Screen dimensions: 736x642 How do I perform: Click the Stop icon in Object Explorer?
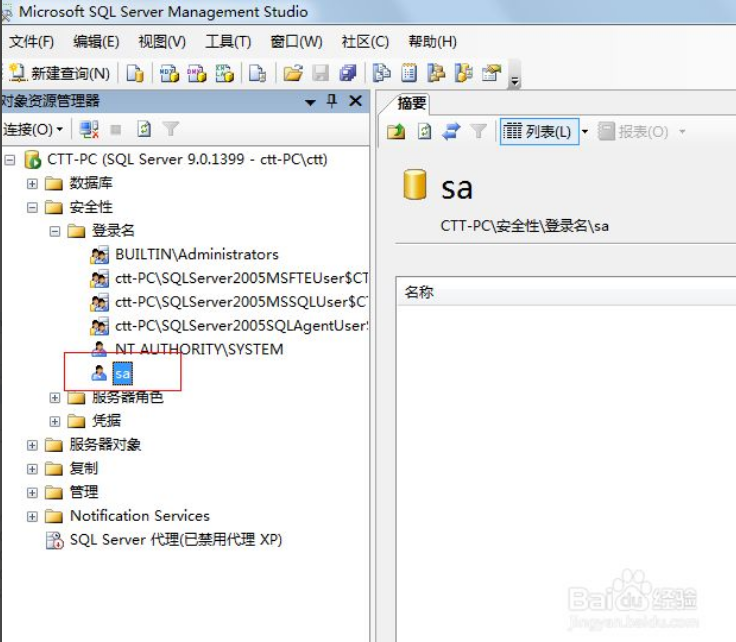click(x=116, y=130)
